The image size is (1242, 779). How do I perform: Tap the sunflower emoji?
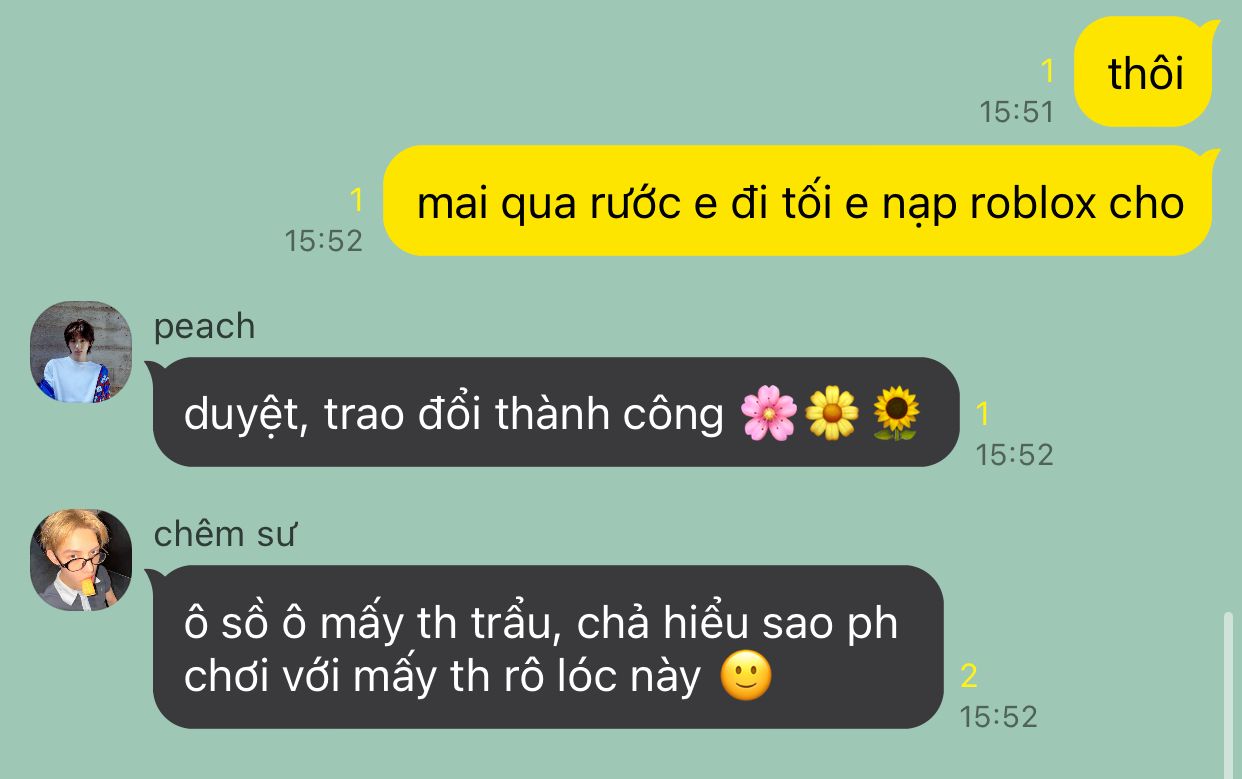click(895, 413)
